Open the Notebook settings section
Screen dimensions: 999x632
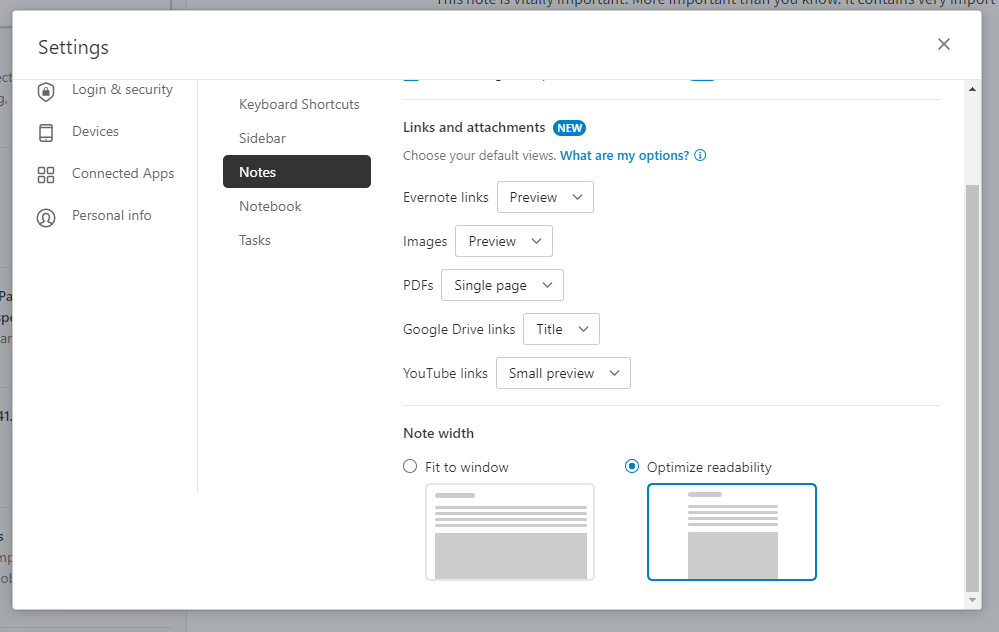(270, 206)
